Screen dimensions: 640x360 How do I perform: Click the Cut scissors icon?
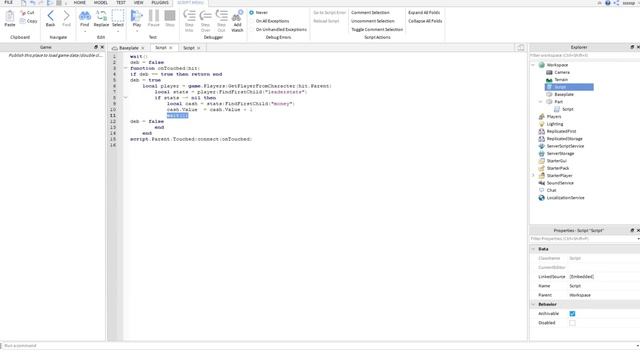point(22,13)
